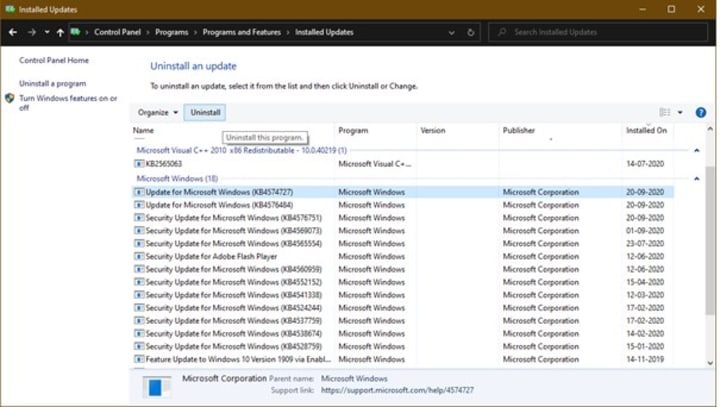Click the list's vertical scrollbar
Screen dimensions: 720x407
710,241
